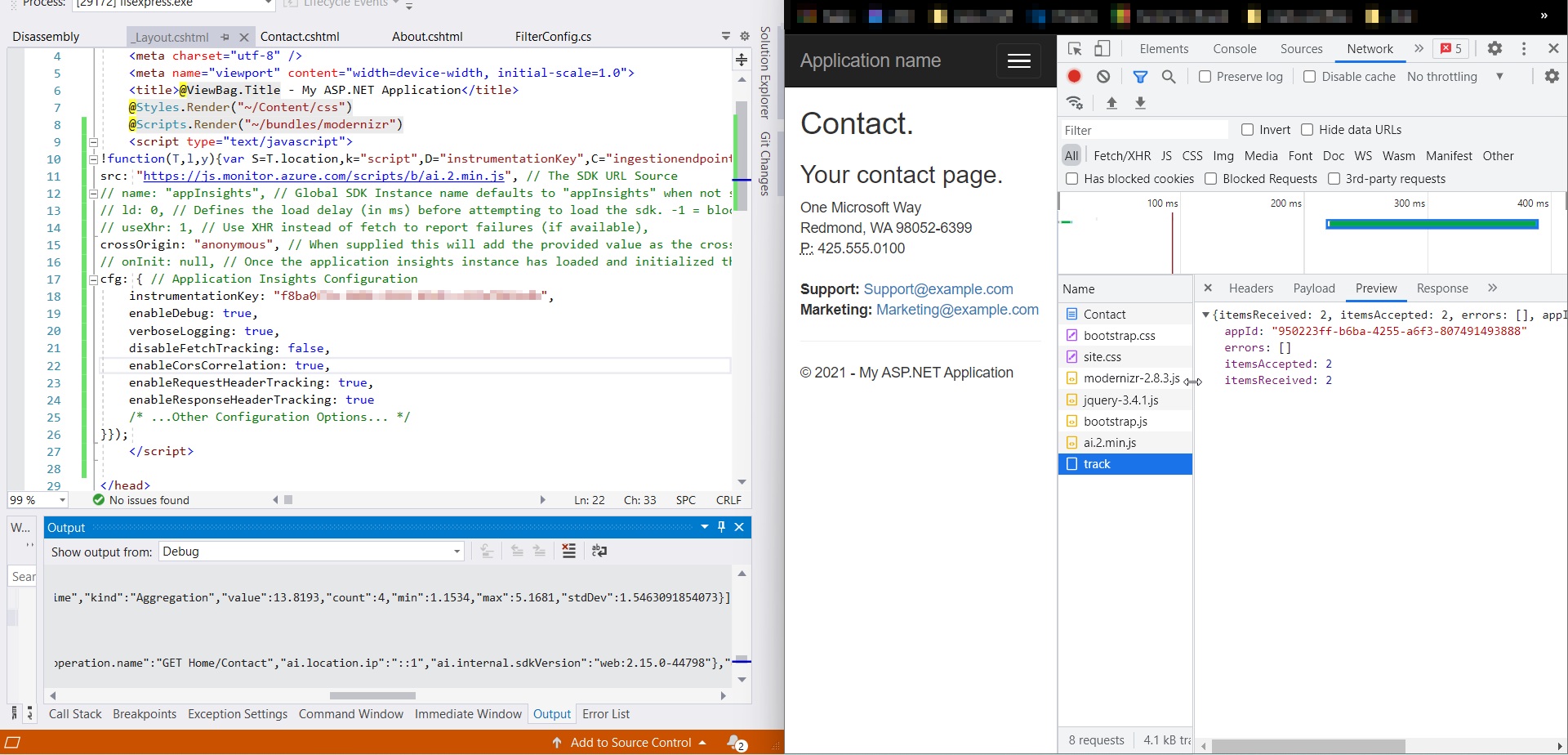Click the editor split view handle icon
1568x755 pixels.
click(742, 60)
